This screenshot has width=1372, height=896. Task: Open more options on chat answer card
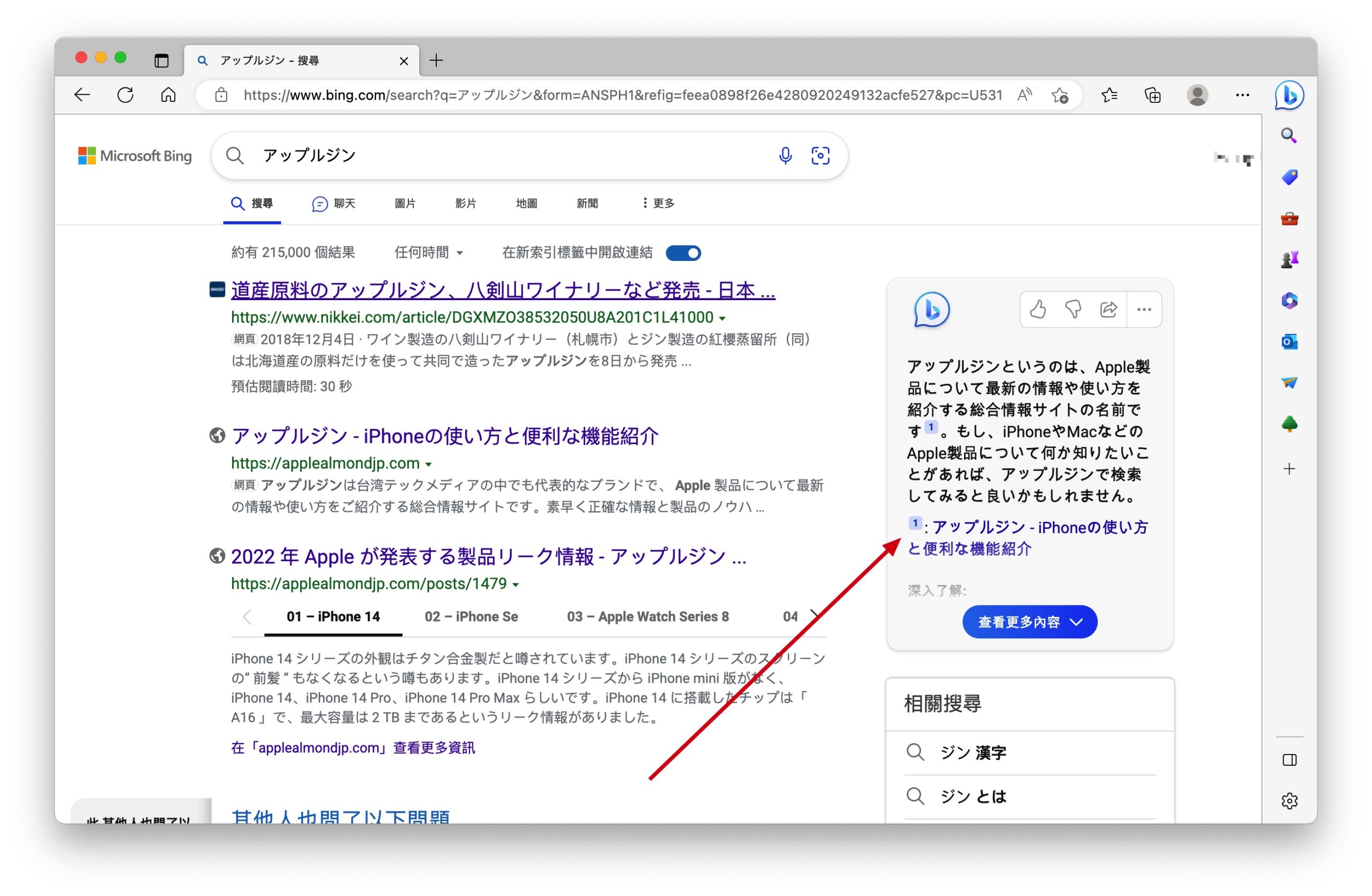(1144, 310)
